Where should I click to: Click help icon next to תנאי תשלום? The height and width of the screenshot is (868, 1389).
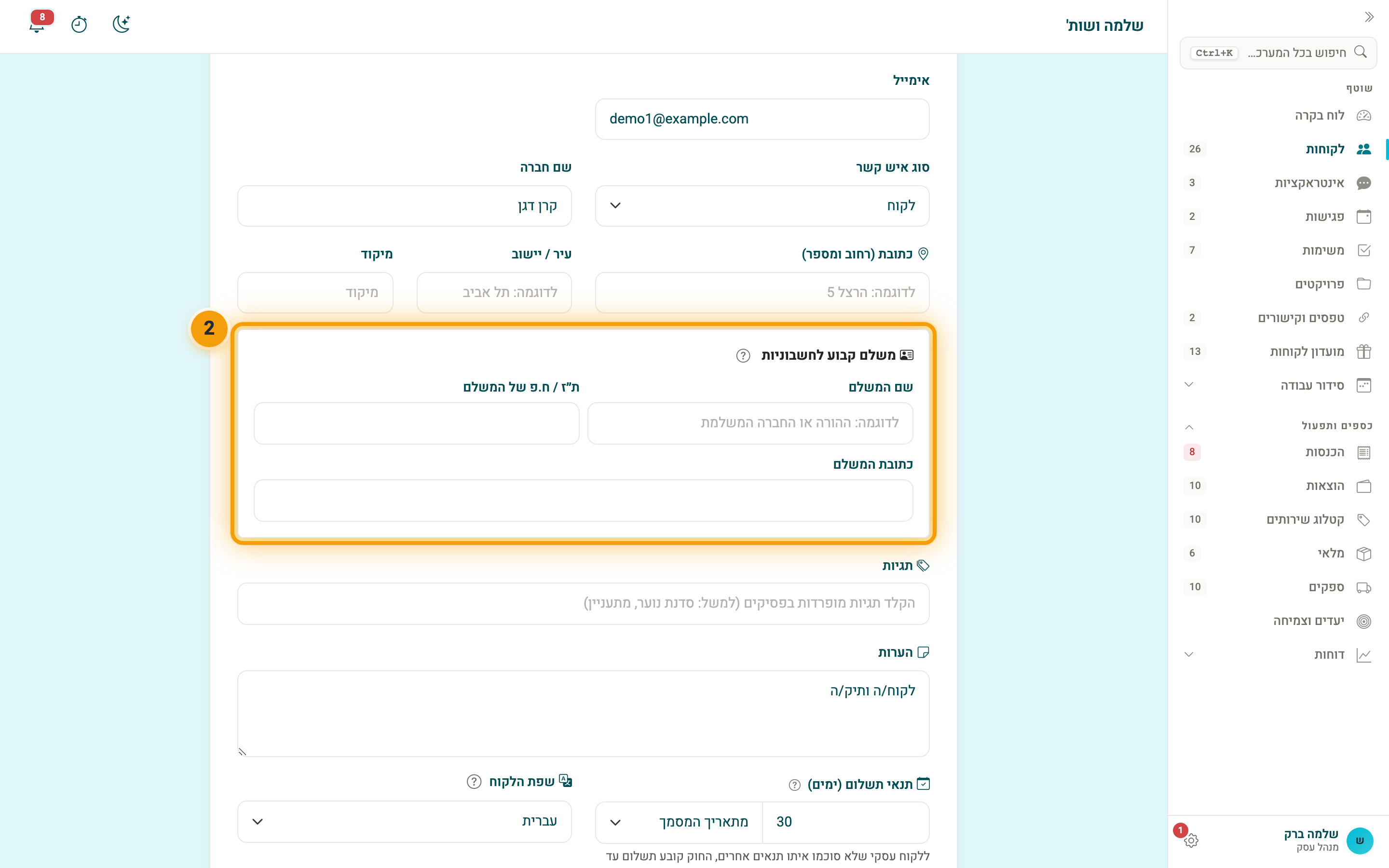click(x=794, y=785)
